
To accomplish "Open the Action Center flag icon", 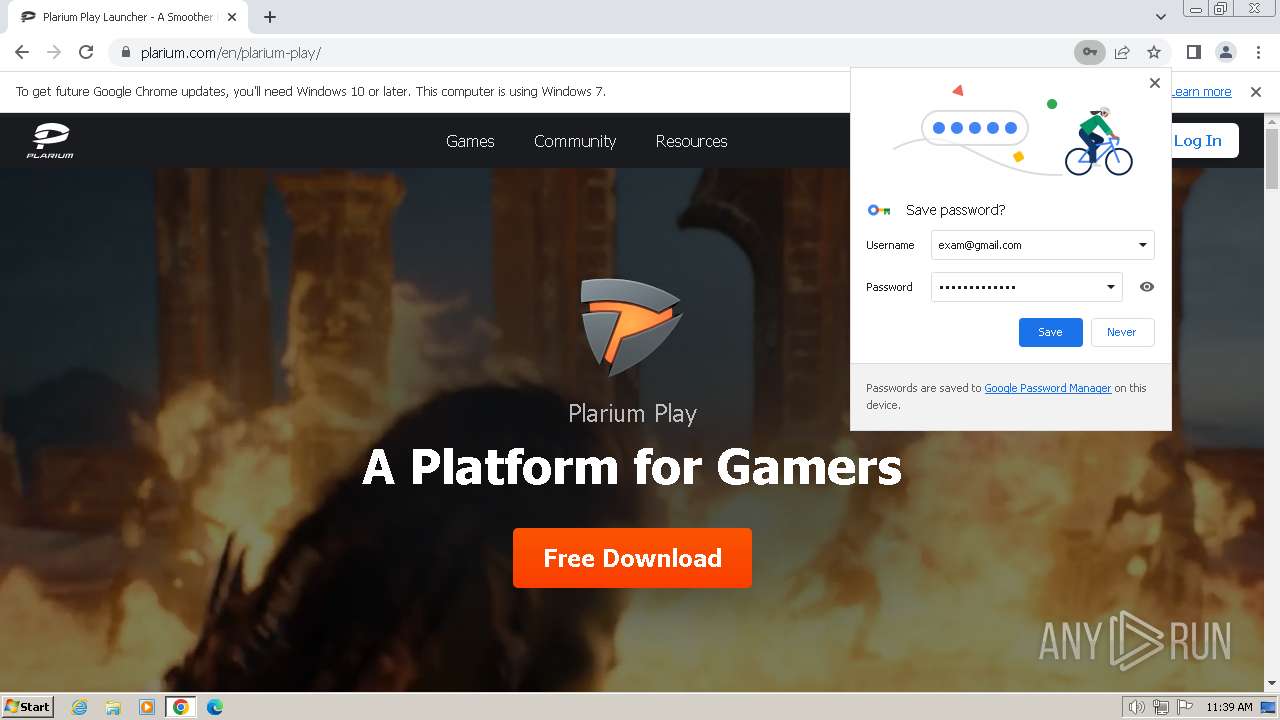I will [1184, 707].
